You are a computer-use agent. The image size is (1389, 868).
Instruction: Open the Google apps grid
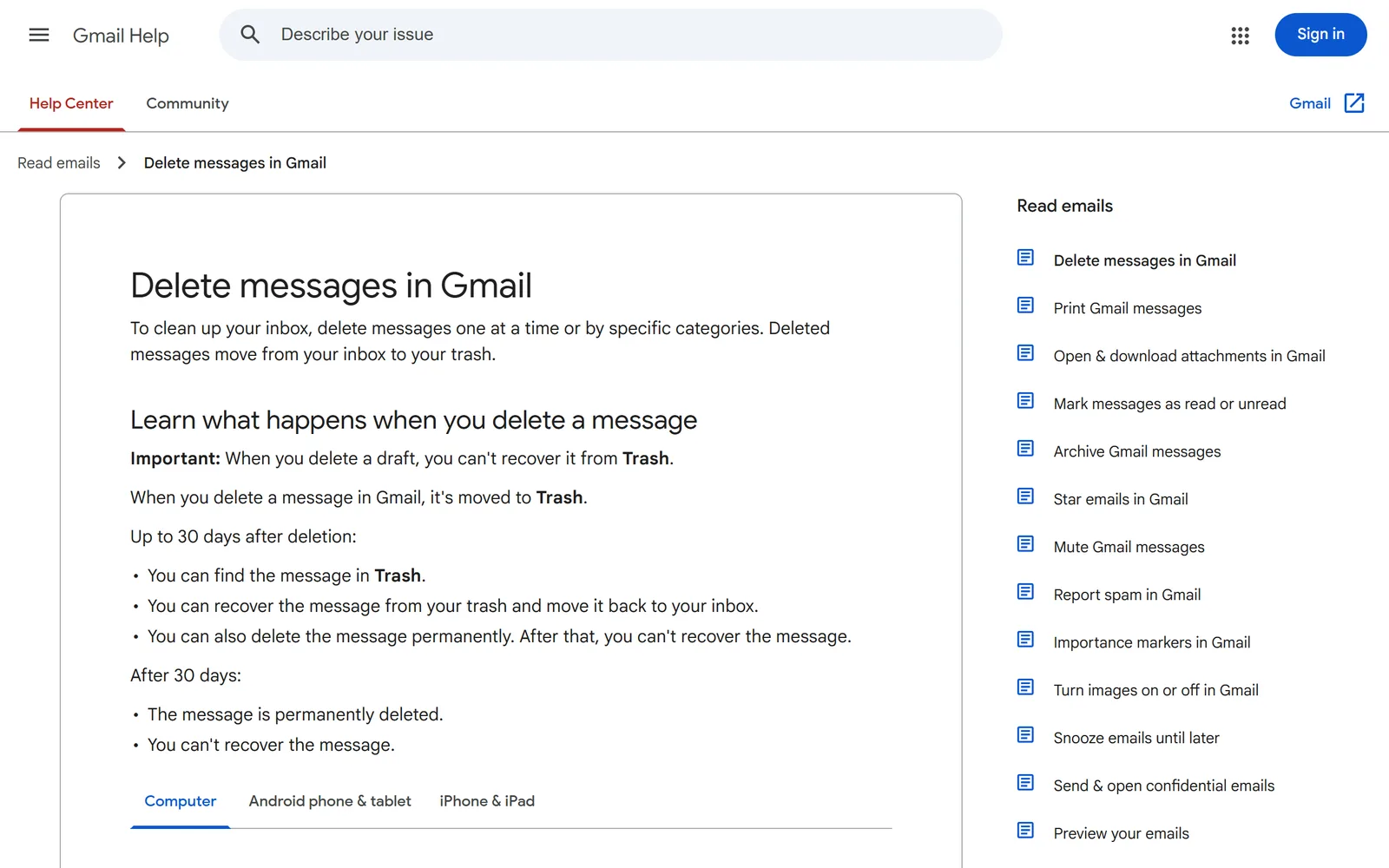click(x=1240, y=36)
